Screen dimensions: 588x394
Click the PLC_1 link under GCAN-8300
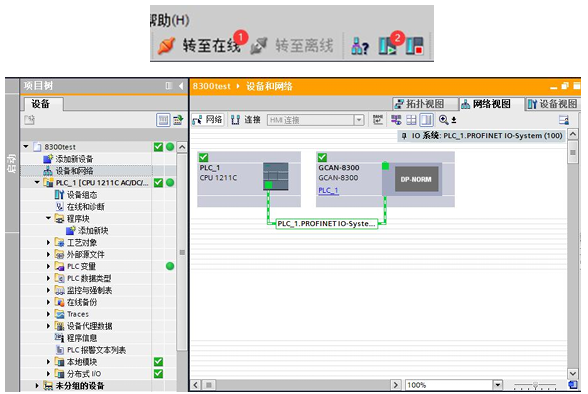tap(328, 190)
